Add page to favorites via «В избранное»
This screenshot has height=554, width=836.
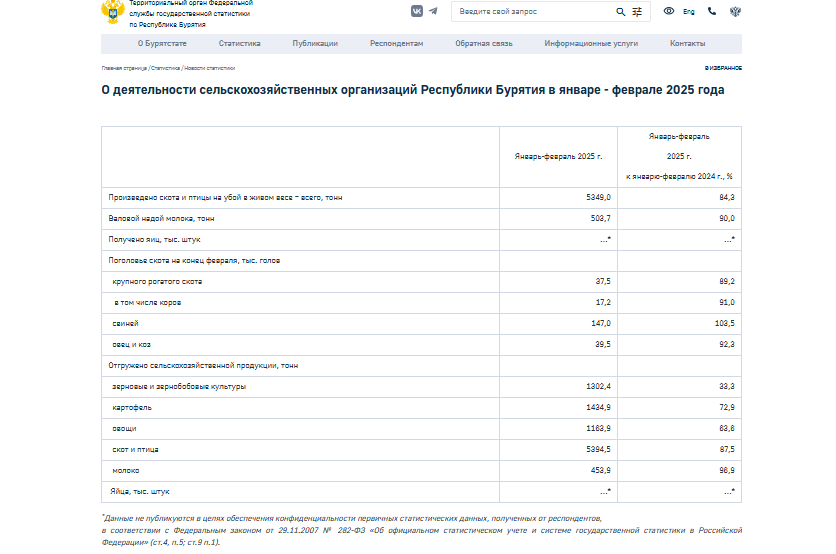tap(723, 68)
